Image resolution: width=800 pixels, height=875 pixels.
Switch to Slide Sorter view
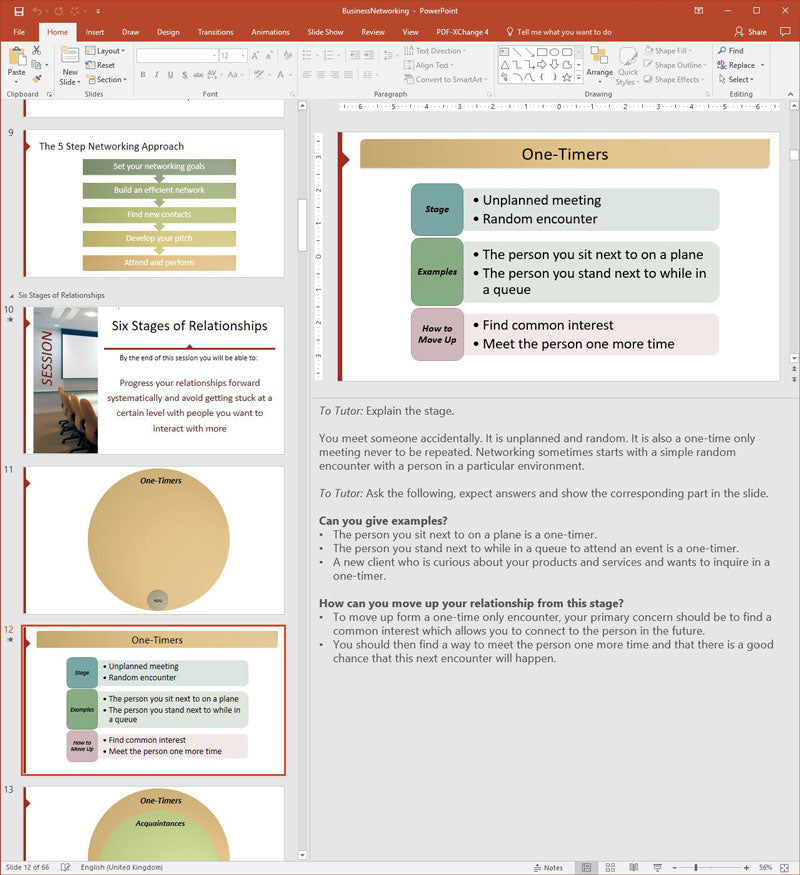pos(610,867)
